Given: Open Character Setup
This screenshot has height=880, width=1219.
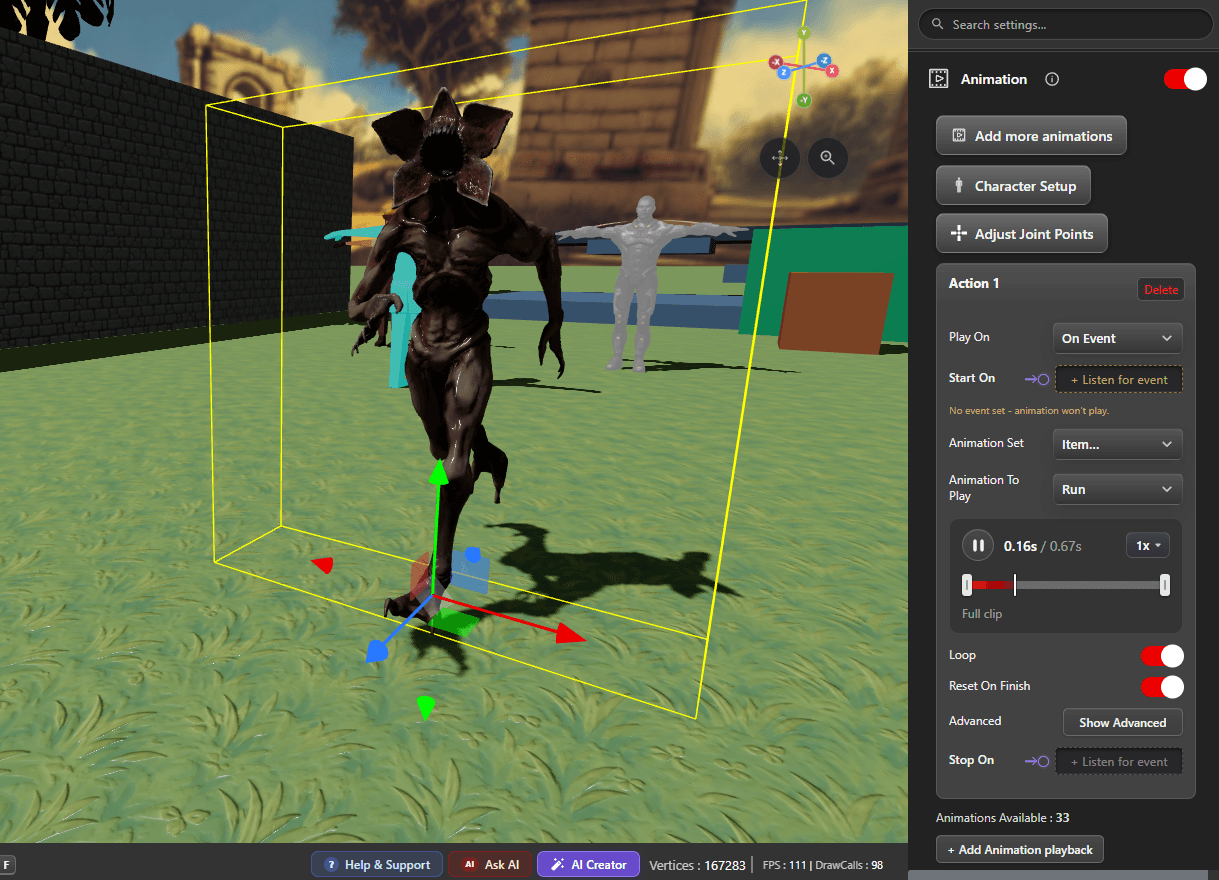Looking at the screenshot, I should click(x=1013, y=186).
